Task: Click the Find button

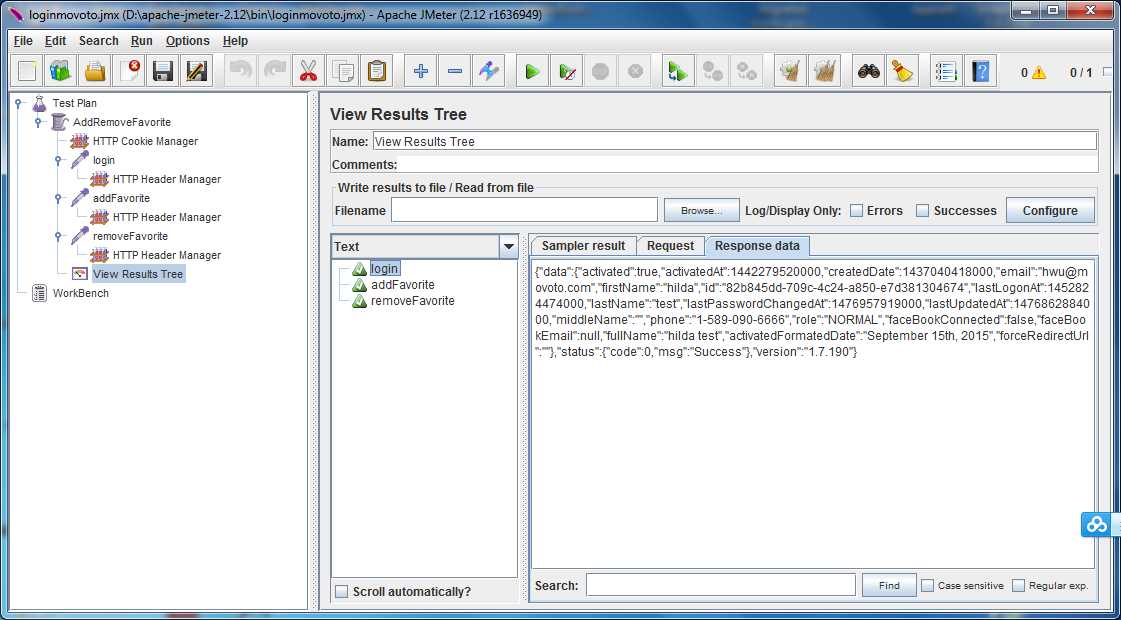Action: 889,585
